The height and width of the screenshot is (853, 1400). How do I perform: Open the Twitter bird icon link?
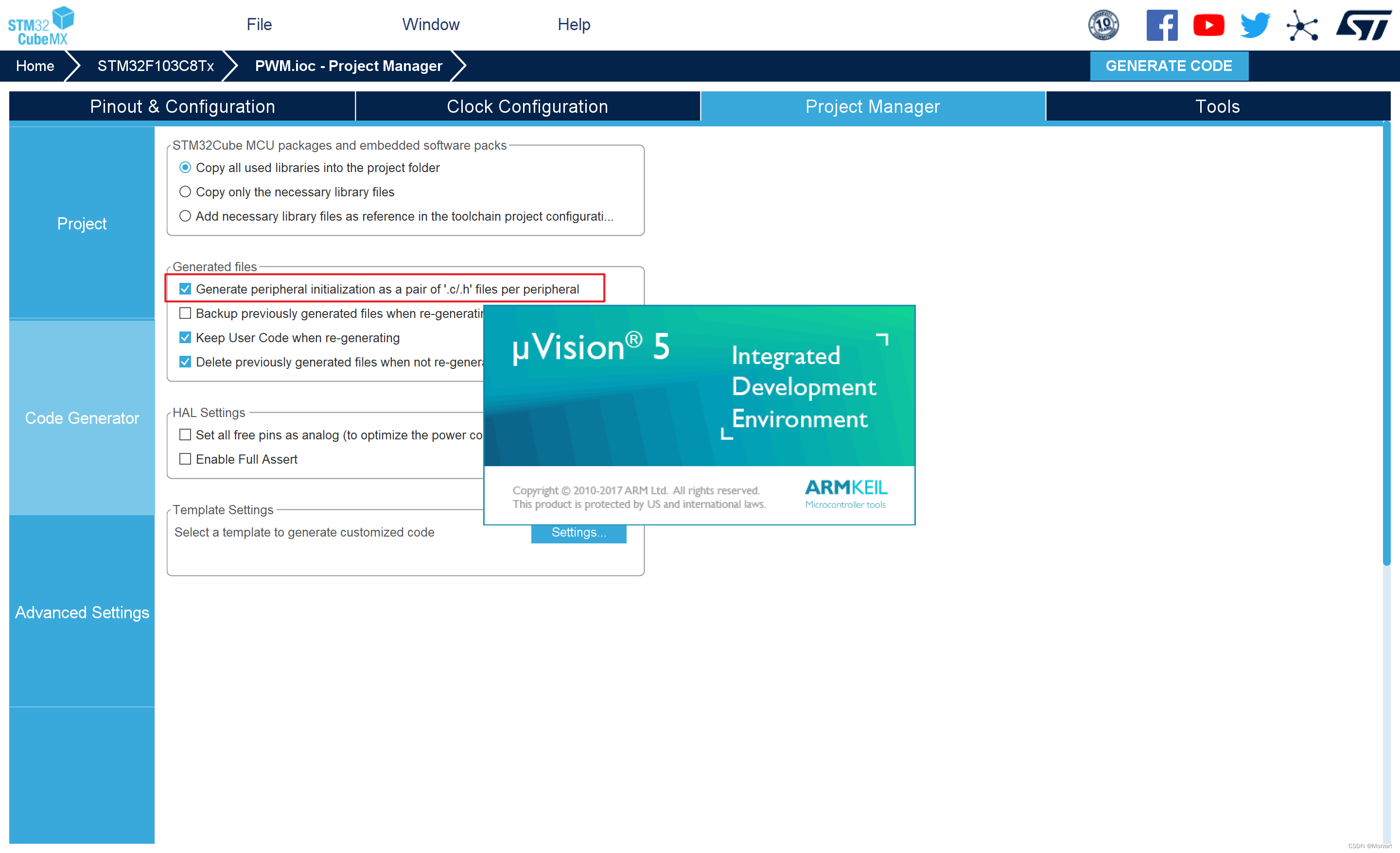pyautogui.click(x=1255, y=25)
